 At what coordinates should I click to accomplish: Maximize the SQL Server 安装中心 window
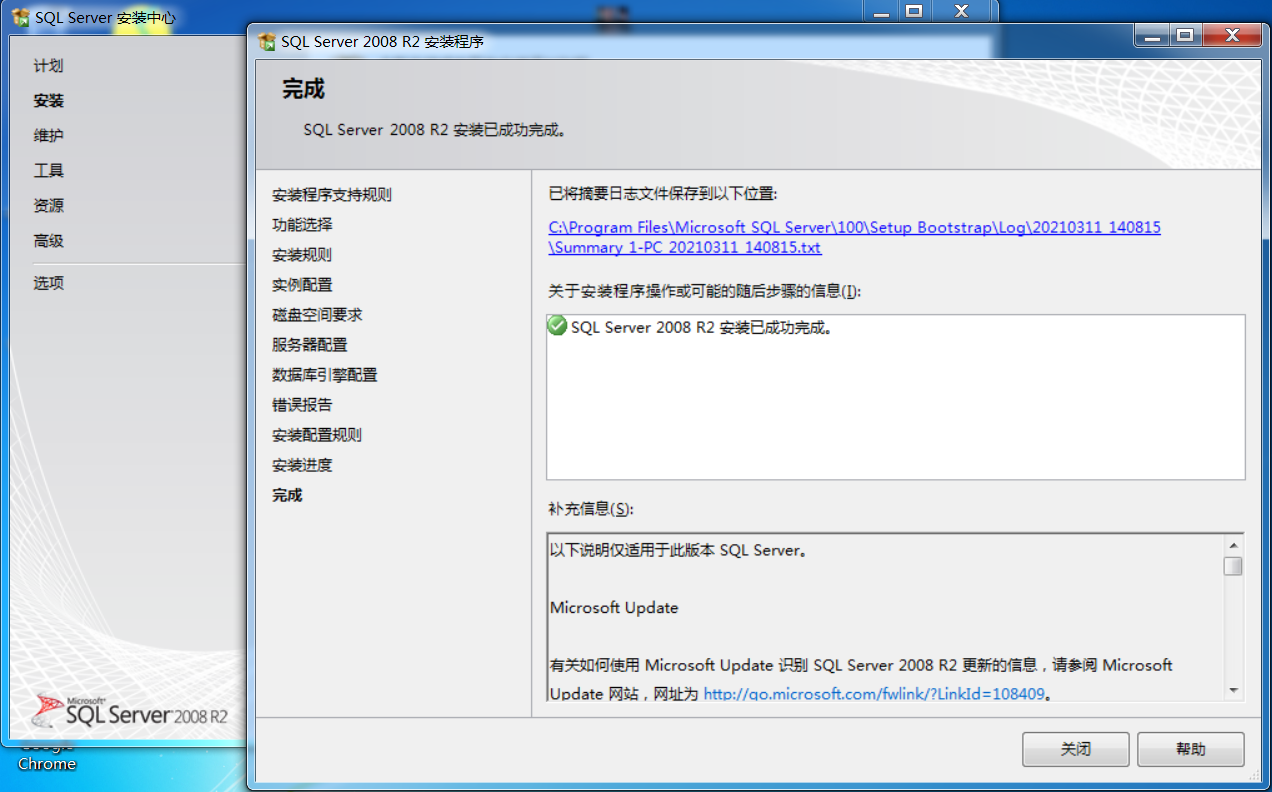coord(914,11)
